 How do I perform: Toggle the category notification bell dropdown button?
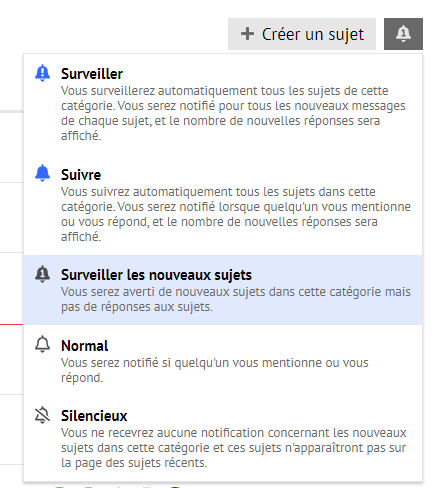[403, 34]
